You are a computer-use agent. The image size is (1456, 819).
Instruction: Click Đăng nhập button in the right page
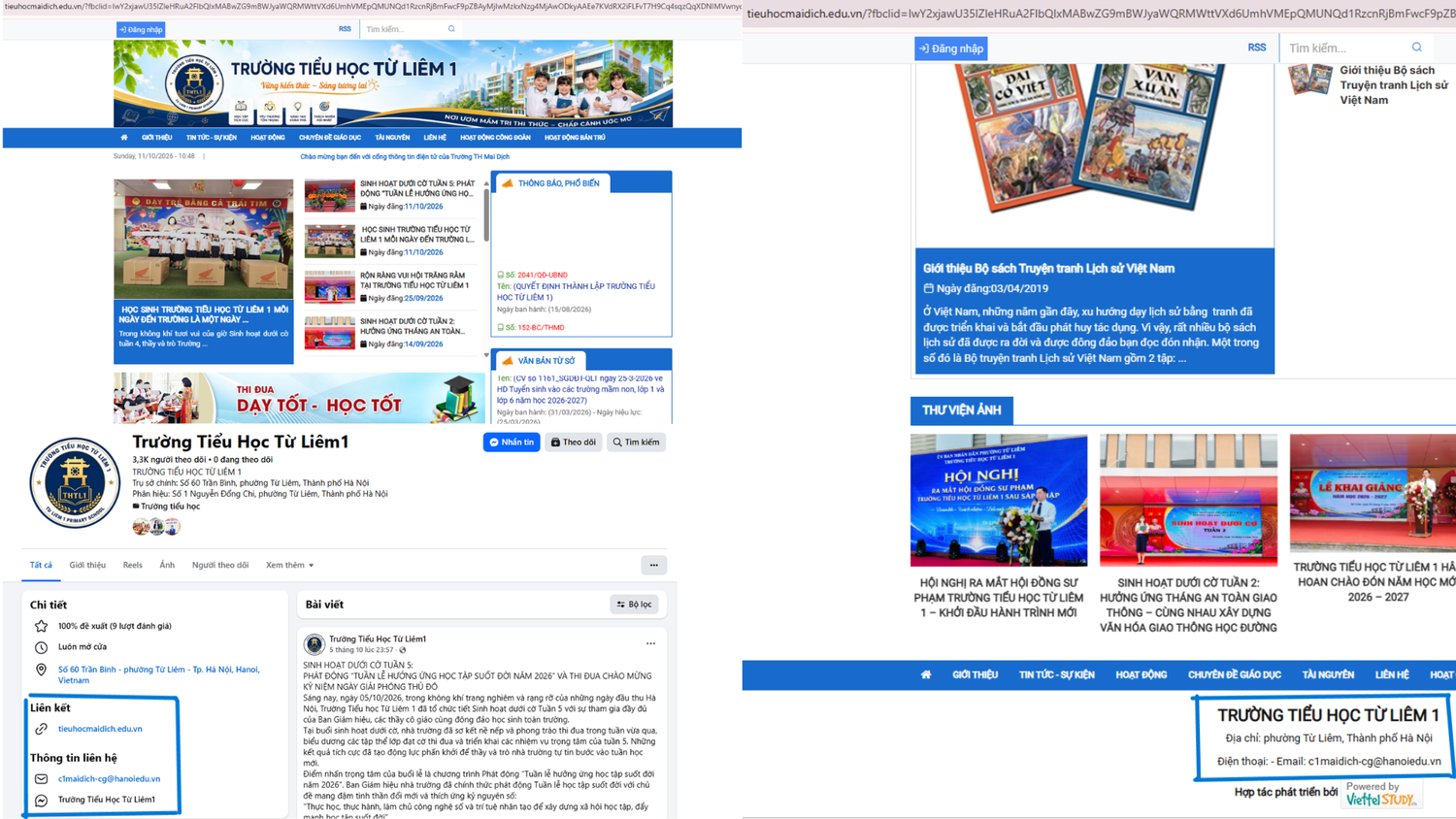951,48
